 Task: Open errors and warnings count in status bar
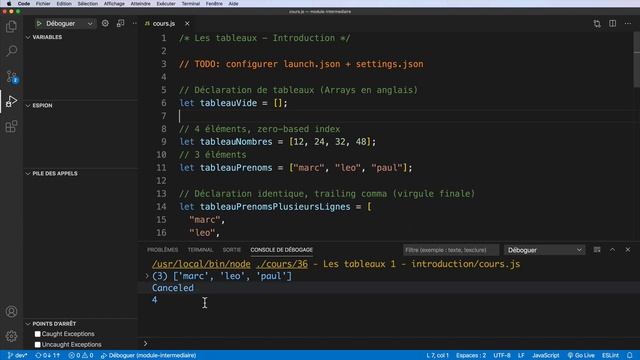(81, 356)
